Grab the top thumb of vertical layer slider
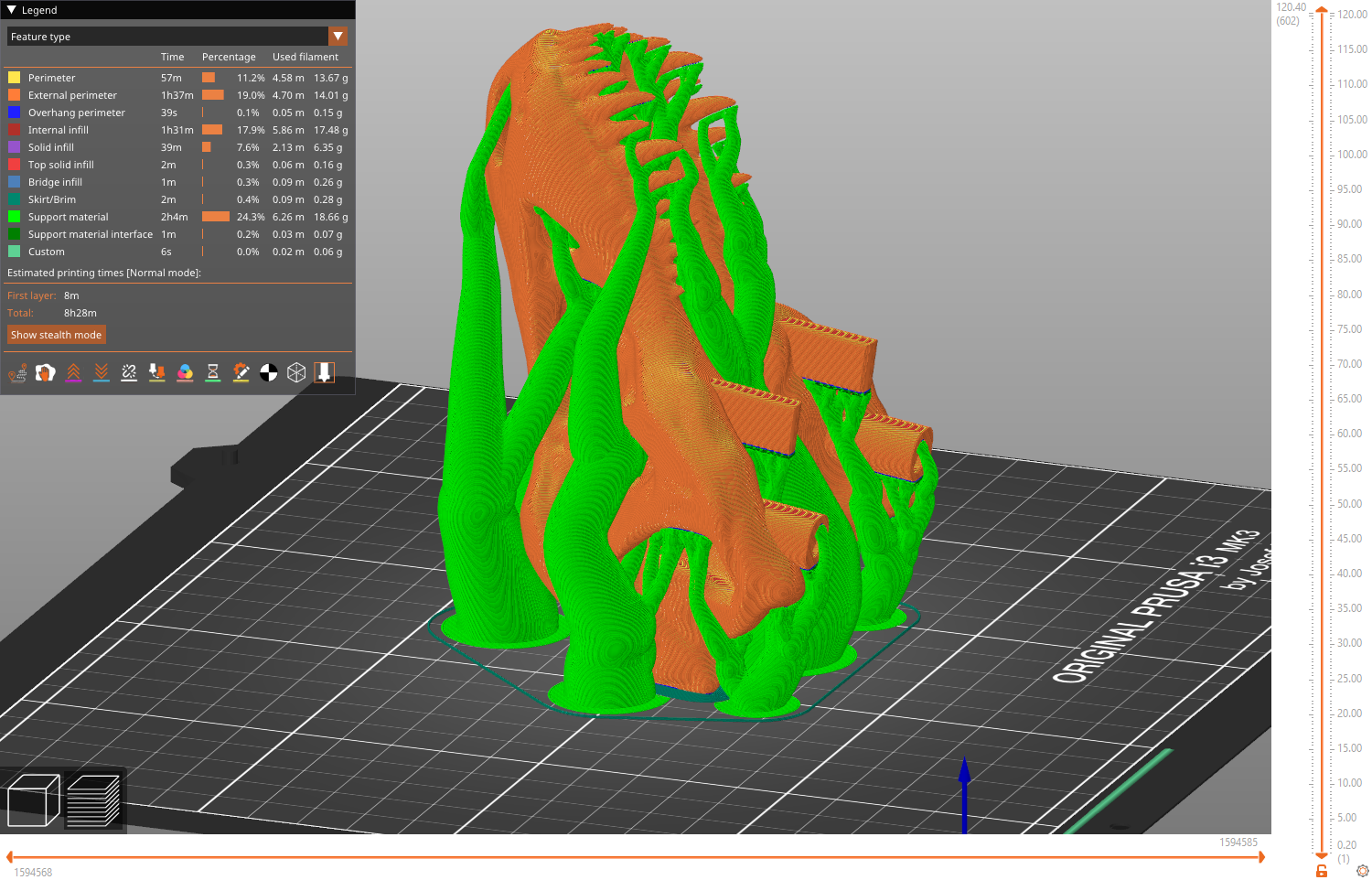This screenshot has height=880, width=1372. coord(1322,10)
